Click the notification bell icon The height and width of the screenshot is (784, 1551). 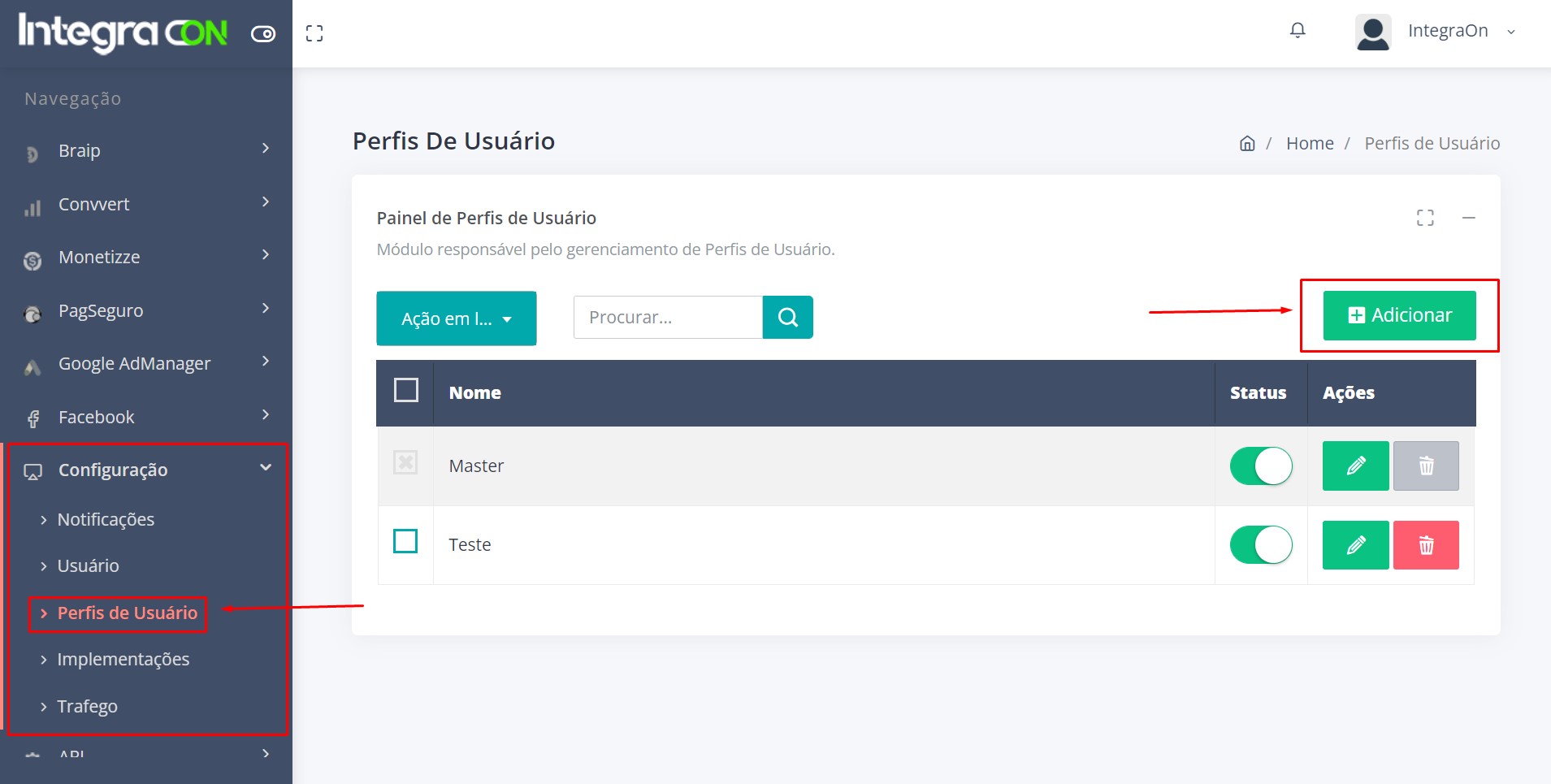1298,31
